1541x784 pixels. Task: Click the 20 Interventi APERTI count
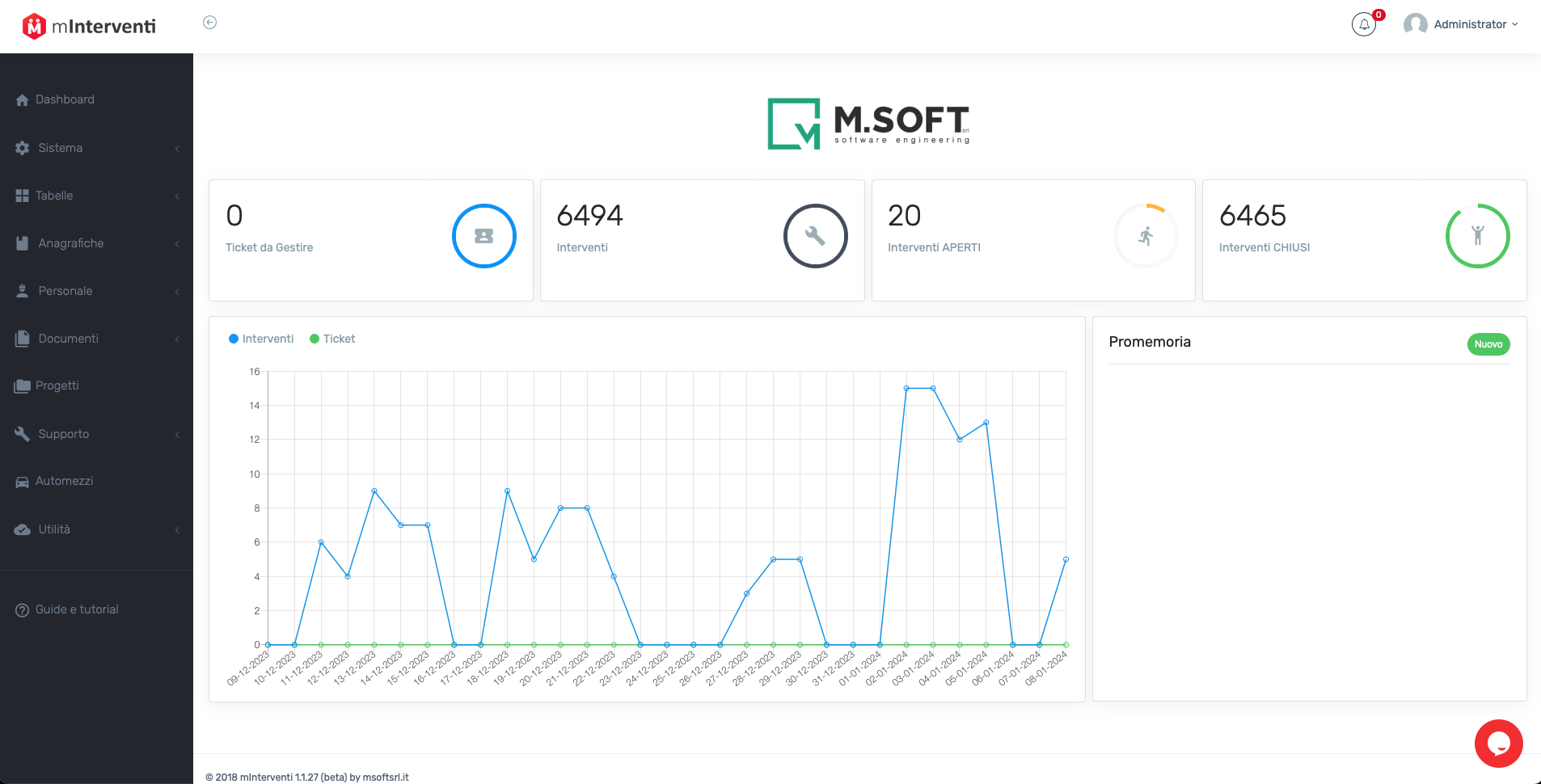tap(905, 216)
